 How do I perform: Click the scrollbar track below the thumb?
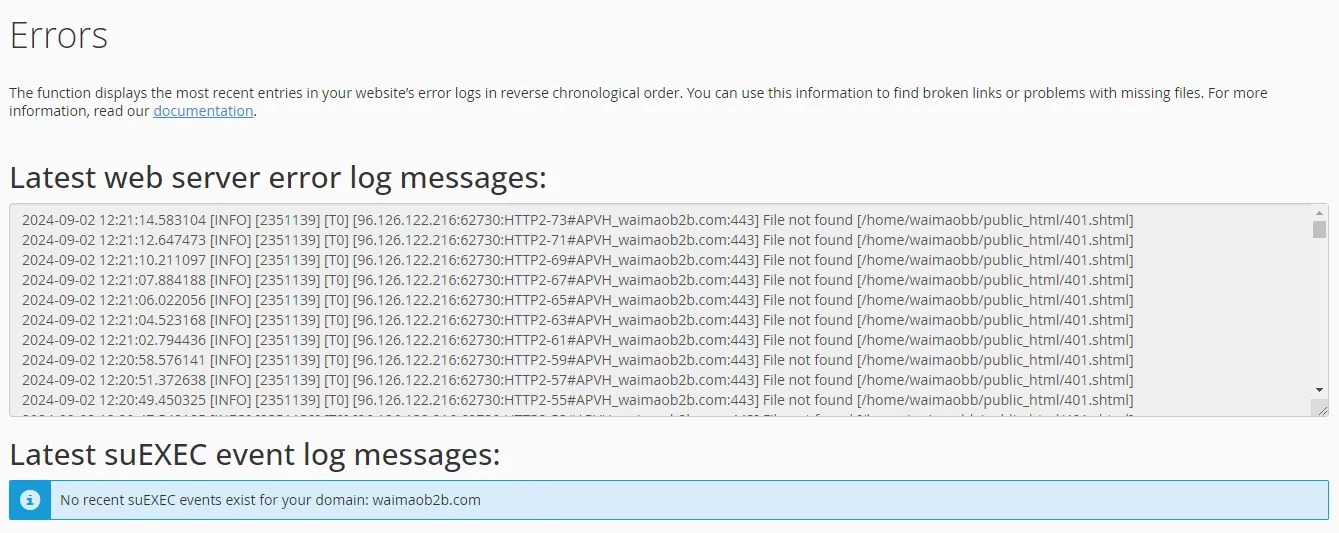point(1319,310)
